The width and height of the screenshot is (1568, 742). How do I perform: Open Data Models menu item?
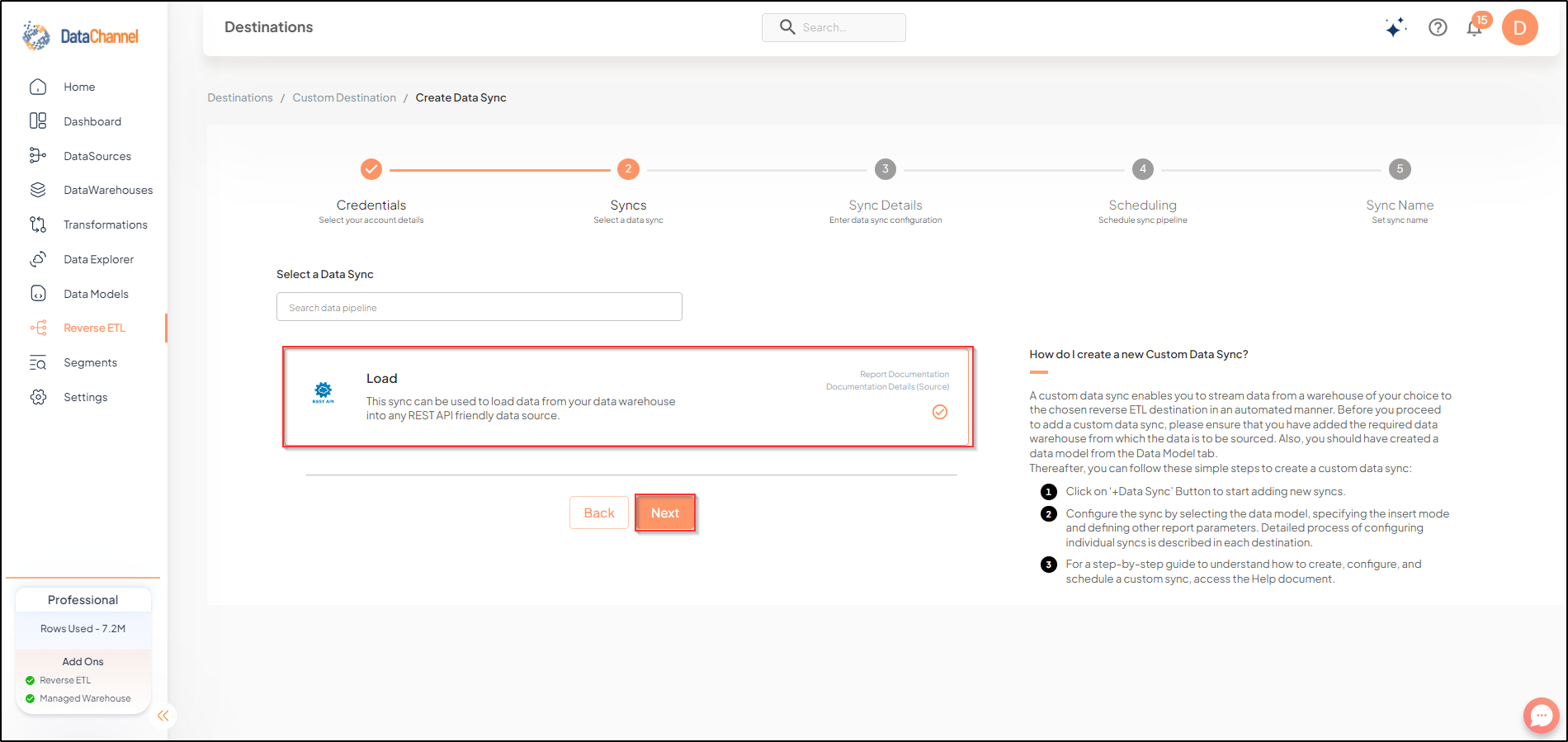coord(96,294)
